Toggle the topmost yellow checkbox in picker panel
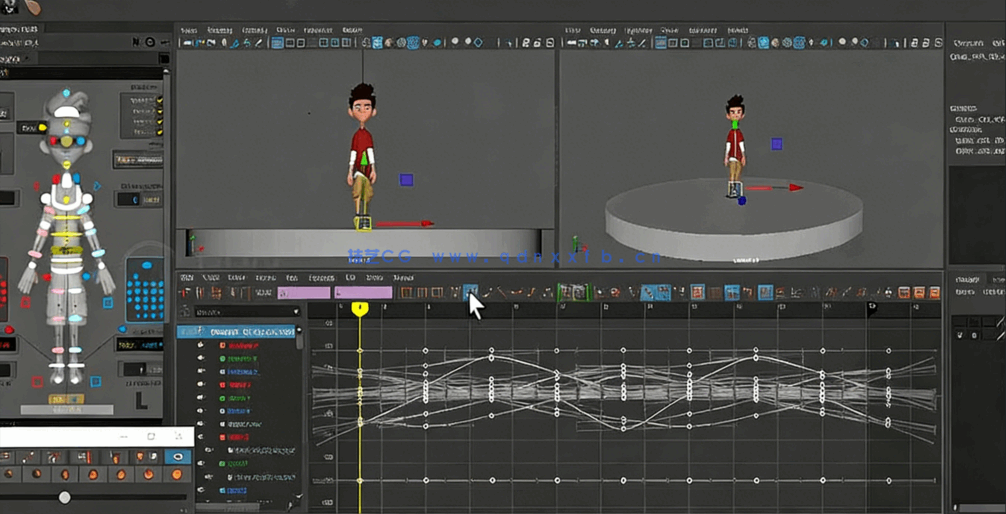This screenshot has width=1006, height=514. (x=159, y=101)
